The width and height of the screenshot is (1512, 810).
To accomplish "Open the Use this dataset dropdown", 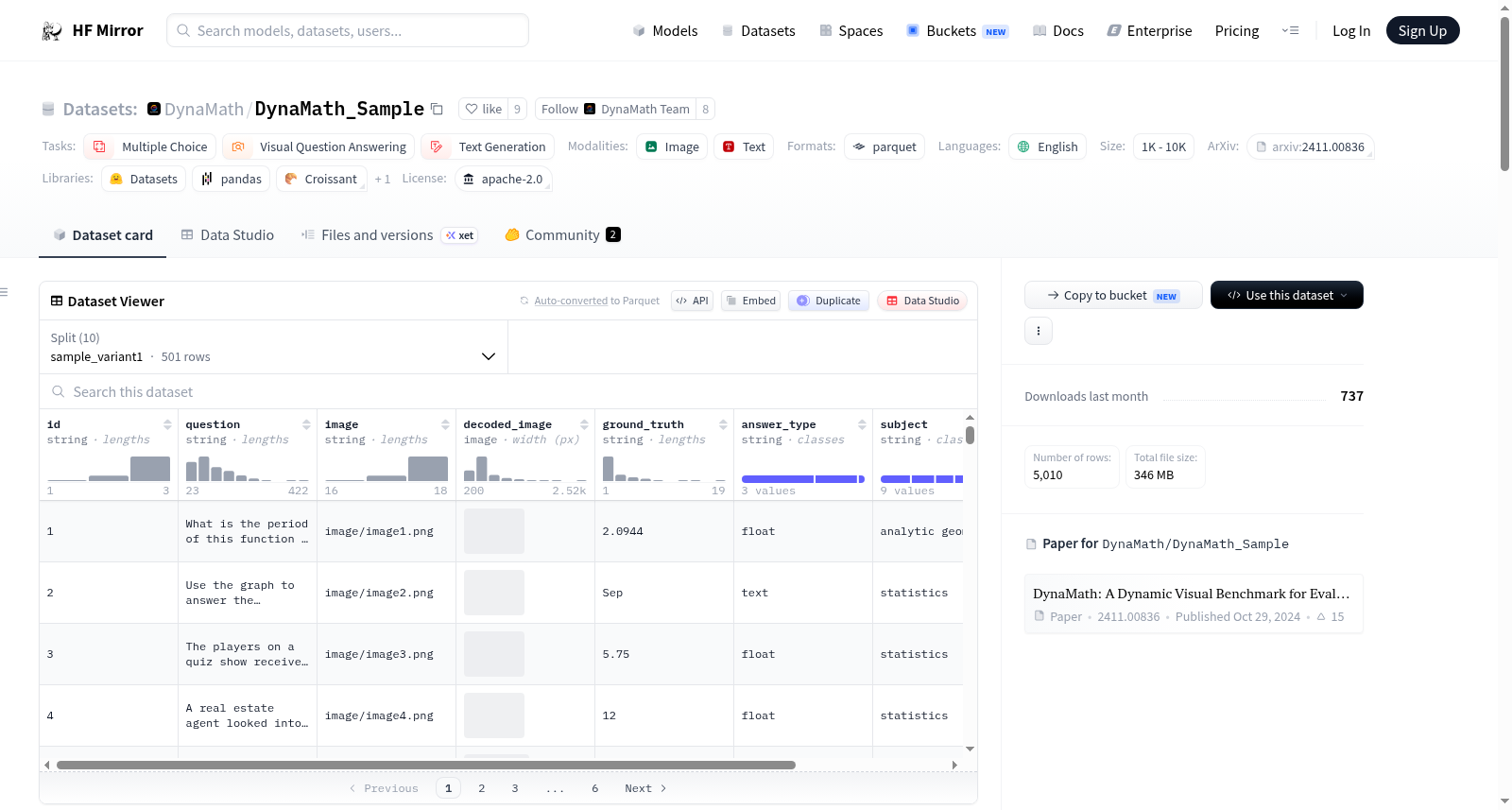I will click(1287, 295).
